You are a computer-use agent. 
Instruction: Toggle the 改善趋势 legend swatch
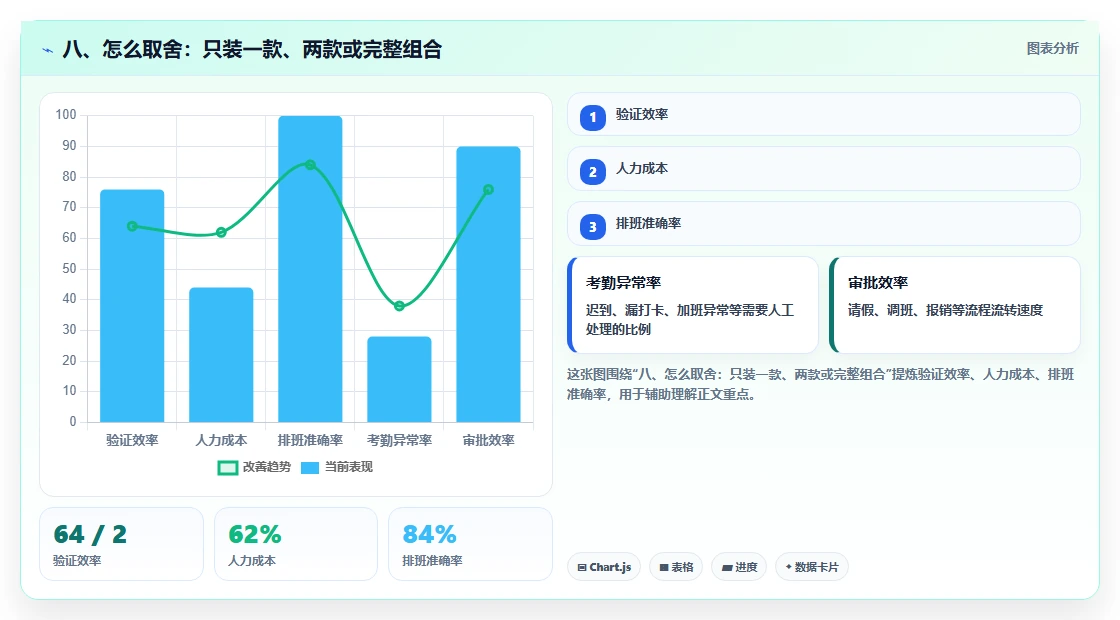[228, 468]
